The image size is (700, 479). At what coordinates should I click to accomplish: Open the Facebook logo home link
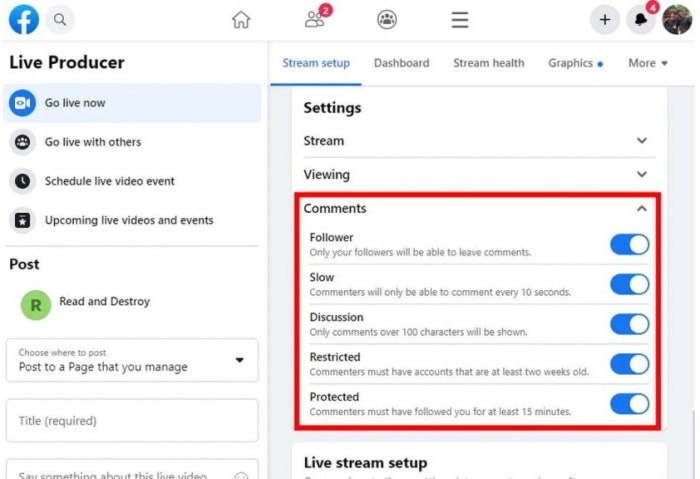pos(24,20)
